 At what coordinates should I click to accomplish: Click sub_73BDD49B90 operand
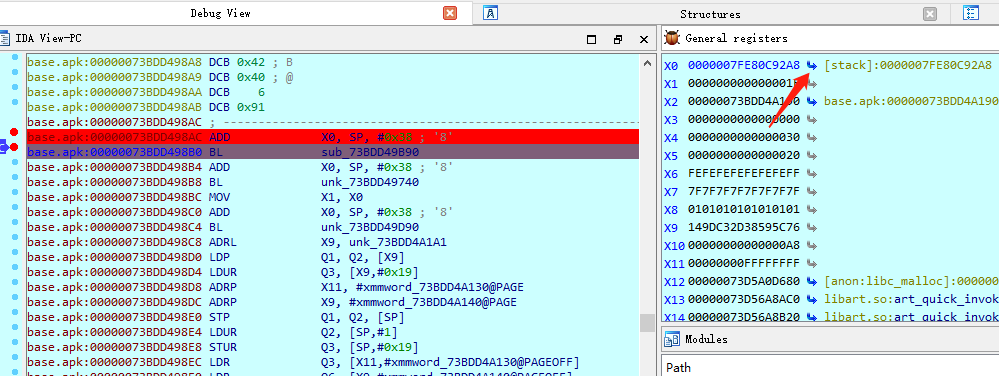(370, 152)
